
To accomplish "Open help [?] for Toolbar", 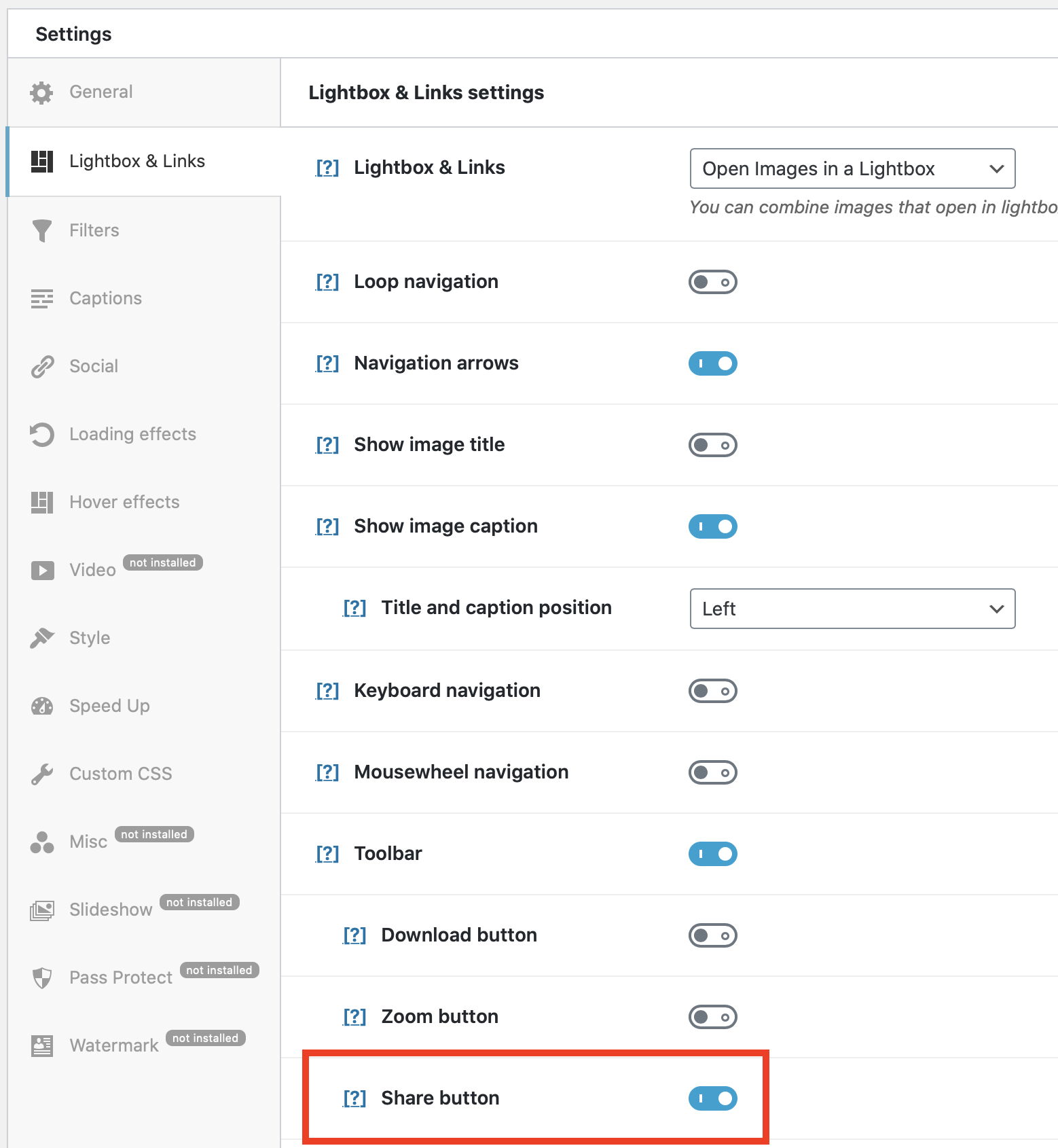I will (x=327, y=854).
